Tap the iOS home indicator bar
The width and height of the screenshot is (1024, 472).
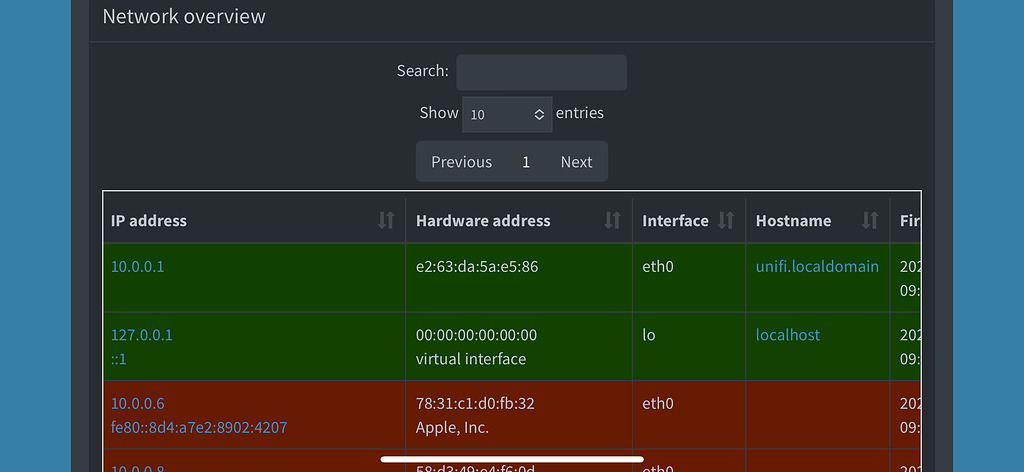pyautogui.click(x=512, y=460)
